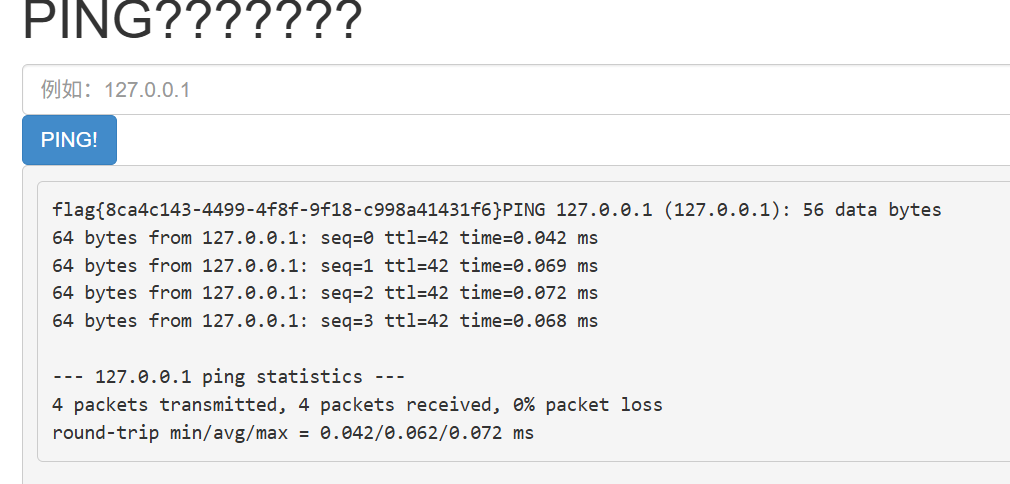
Task: Click the 'time=0.042 ms' value
Action: pyautogui.click(x=528, y=238)
